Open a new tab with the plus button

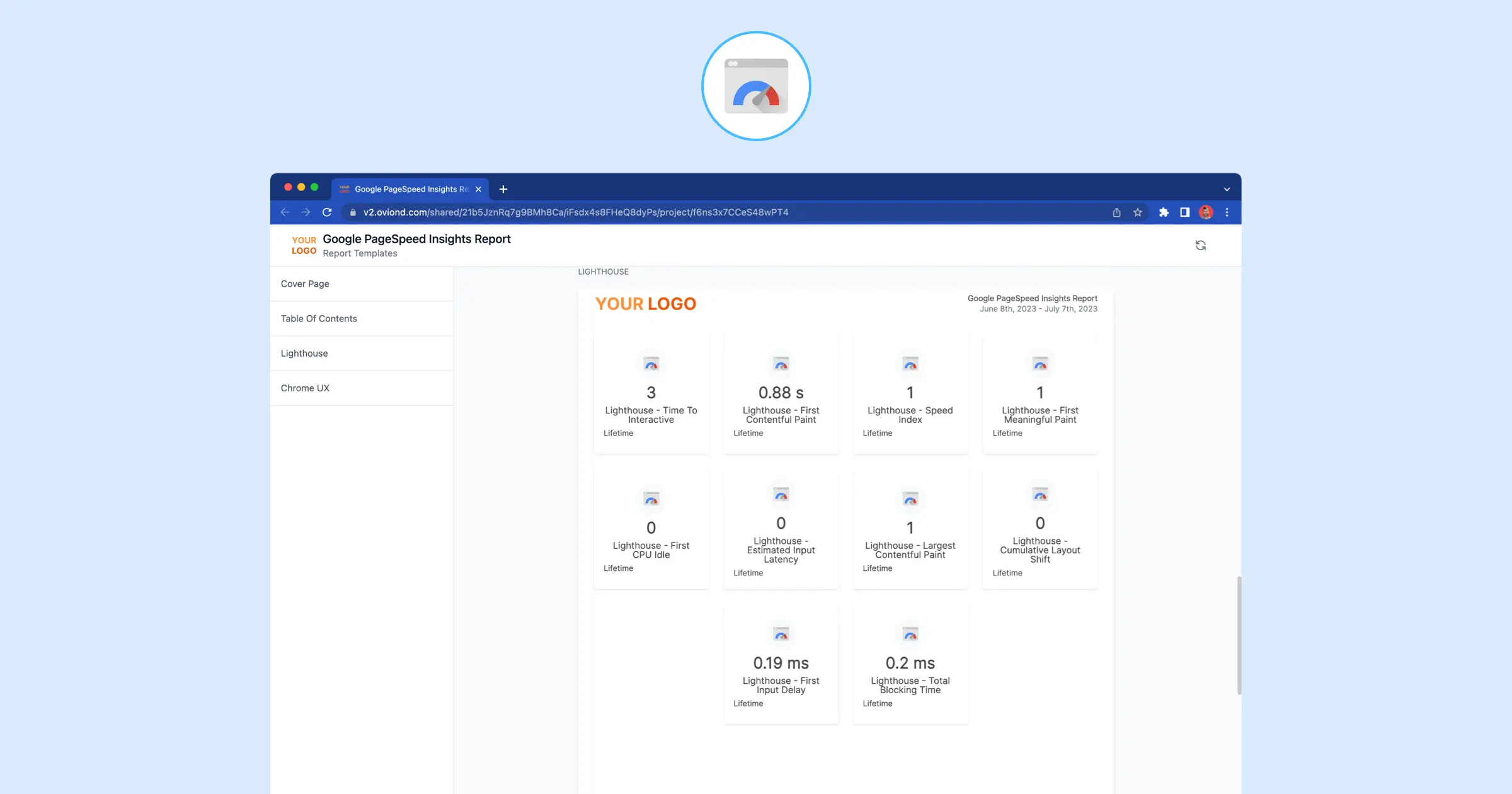click(503, 189)
